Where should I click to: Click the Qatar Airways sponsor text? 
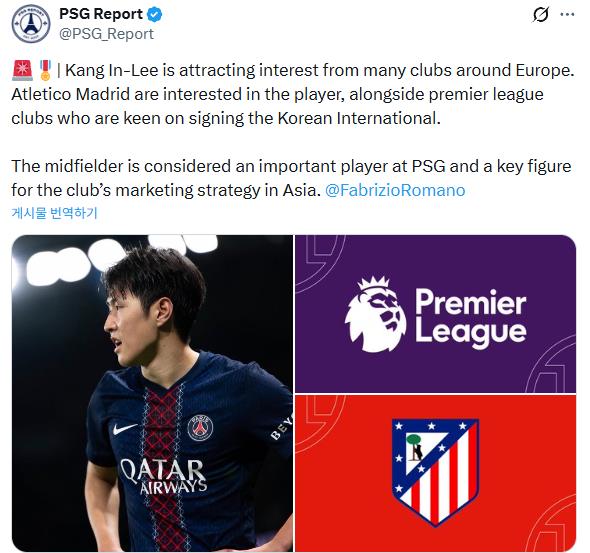pos(163,477)
